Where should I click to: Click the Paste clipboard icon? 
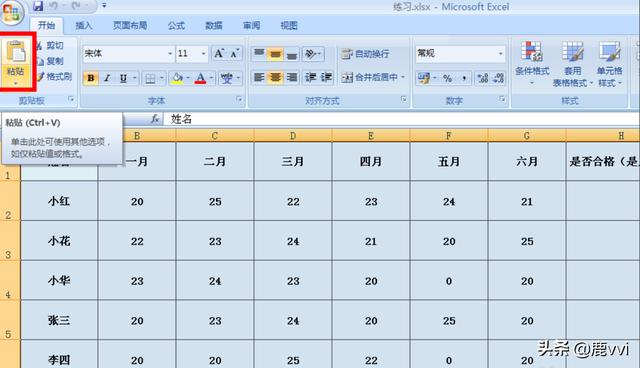16,51
